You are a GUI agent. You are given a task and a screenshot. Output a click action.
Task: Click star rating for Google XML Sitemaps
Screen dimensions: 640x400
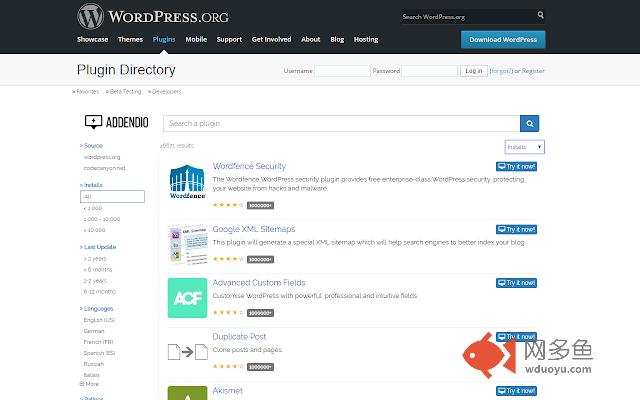click(x=228, y=259)
